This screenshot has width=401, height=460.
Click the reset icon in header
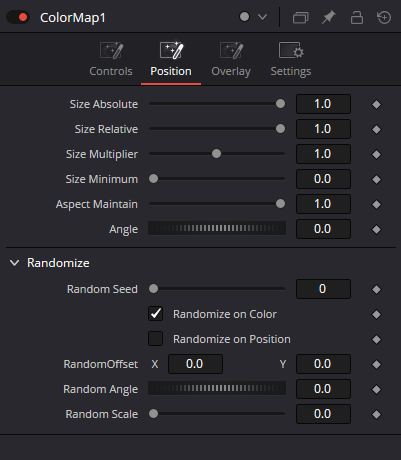[384, 17]
